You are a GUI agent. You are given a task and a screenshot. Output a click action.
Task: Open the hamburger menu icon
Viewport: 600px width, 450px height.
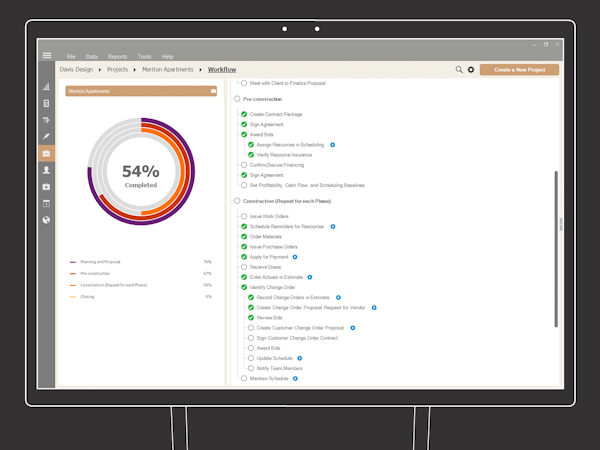tap(47, 55)
